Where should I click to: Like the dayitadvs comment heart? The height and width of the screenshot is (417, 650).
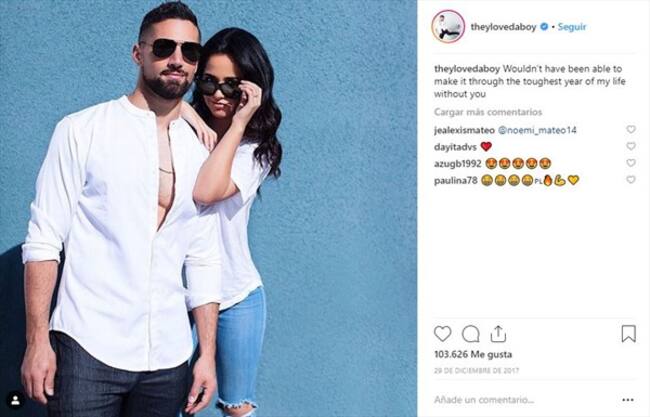click(631, 146)
